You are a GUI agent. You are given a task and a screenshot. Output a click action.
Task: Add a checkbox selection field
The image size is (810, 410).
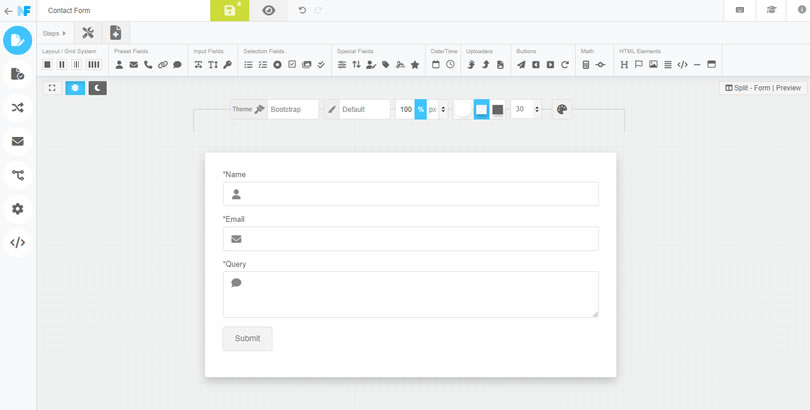click(x=292, y=65)
